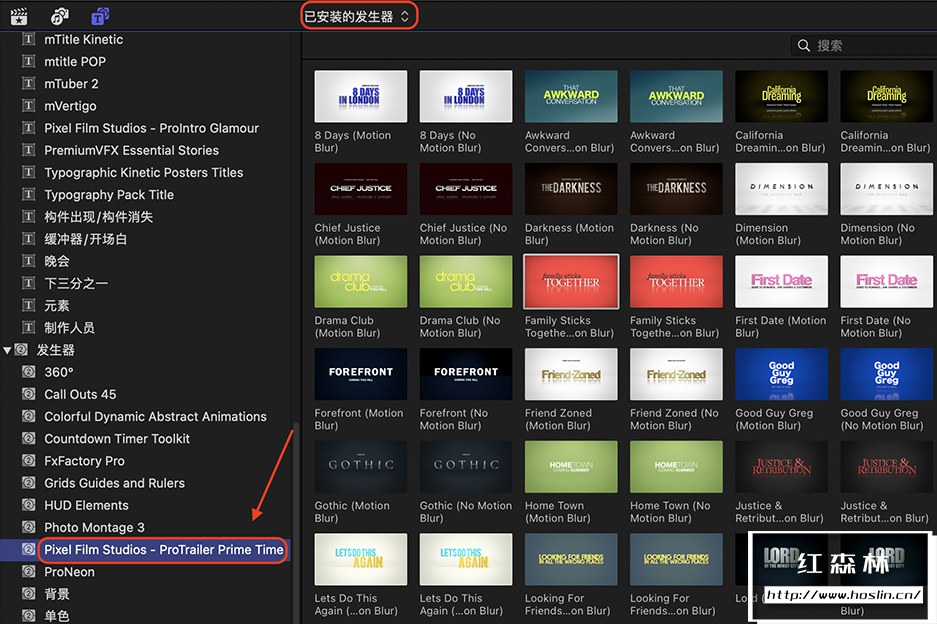Select First Date (No Motion Blur) thumbnail
The image size is (937, 624).
(886, 282)
